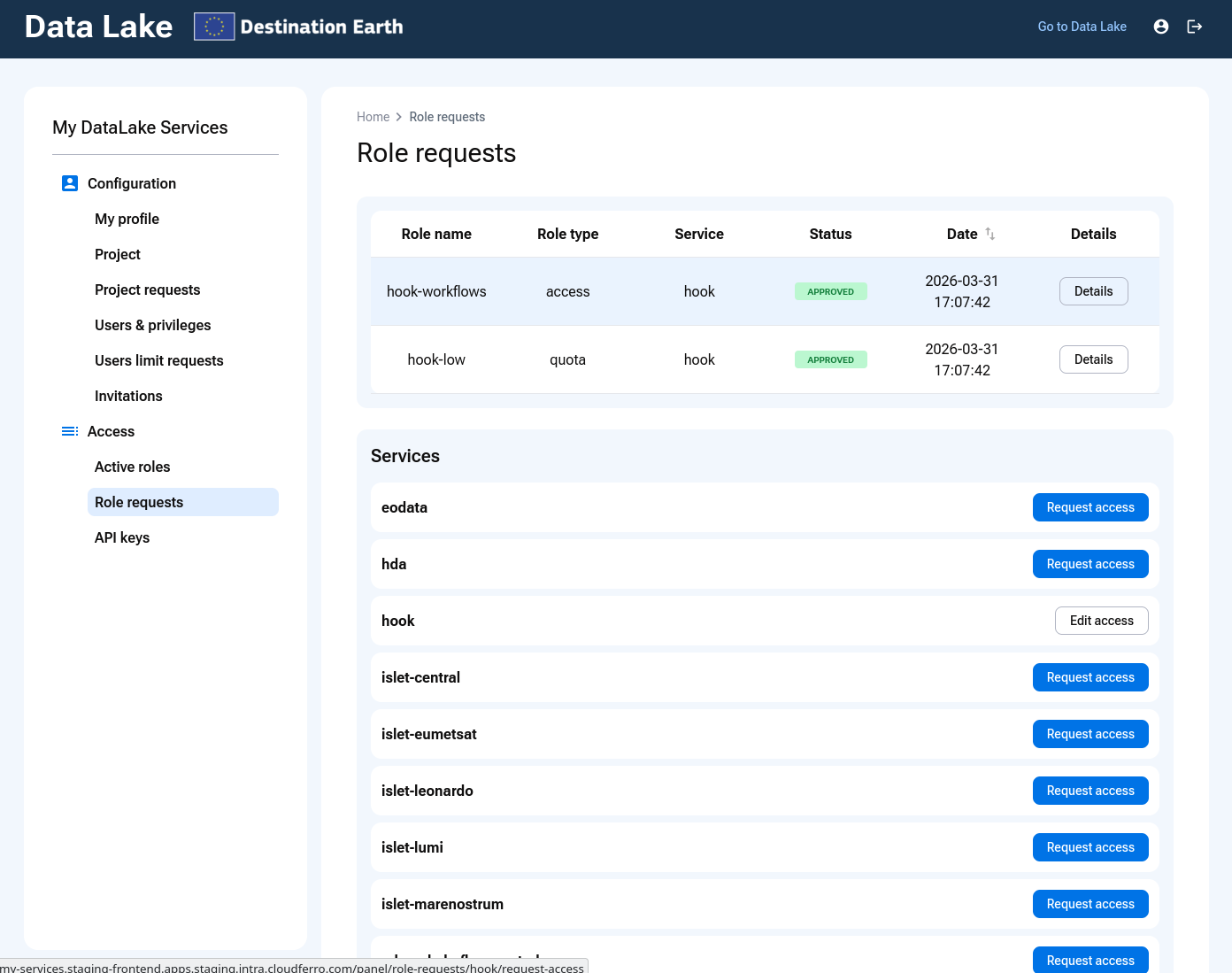
Task: Request access for islet-eumetsat service
Action: point(1090,734)
